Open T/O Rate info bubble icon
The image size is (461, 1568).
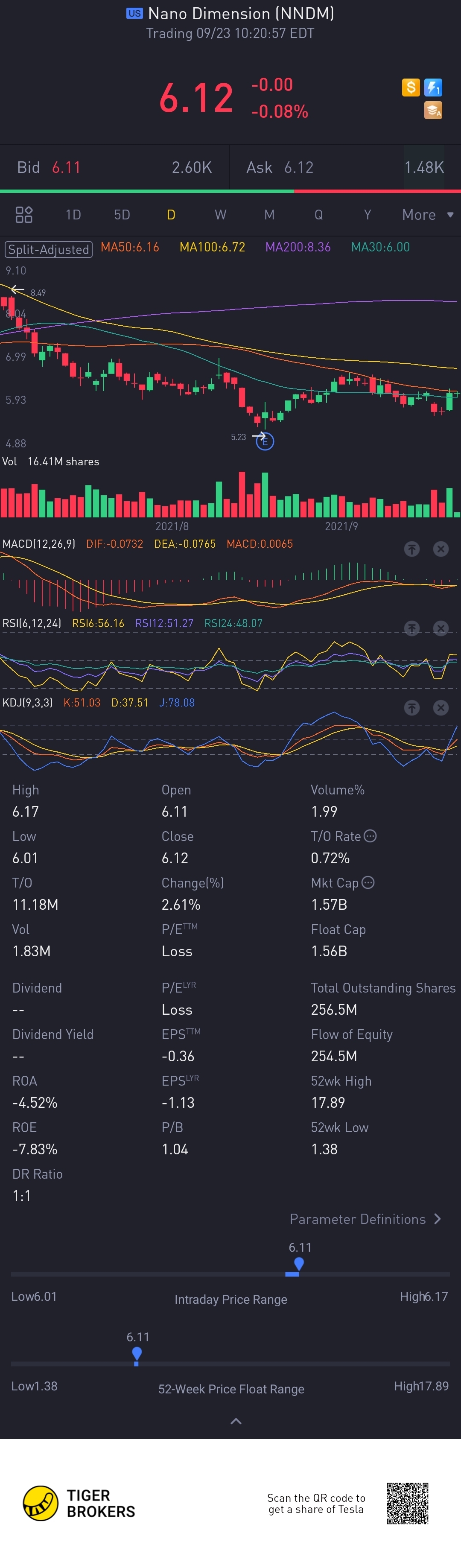pos(370,836)
